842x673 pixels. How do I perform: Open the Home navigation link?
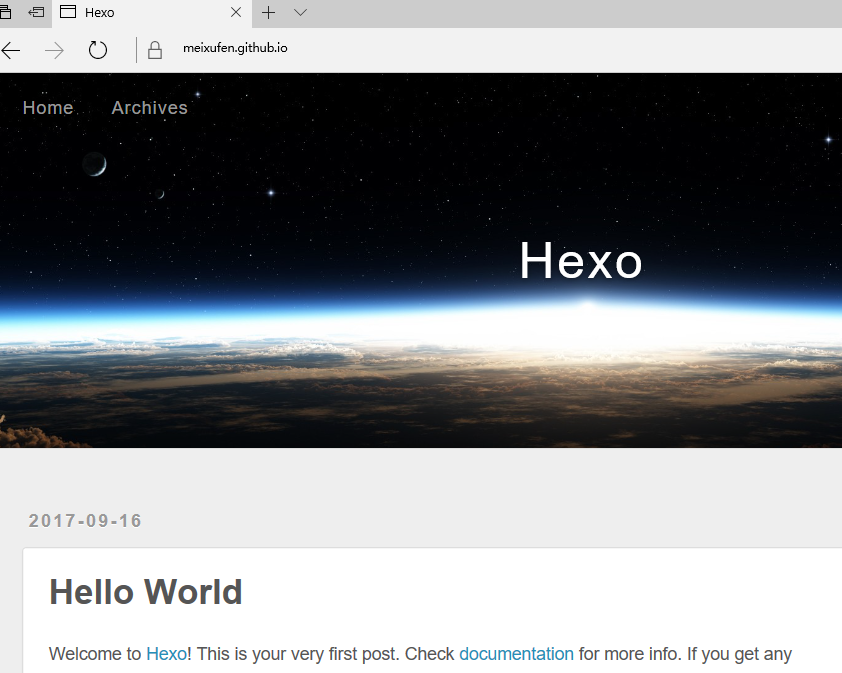pos(48,108)
